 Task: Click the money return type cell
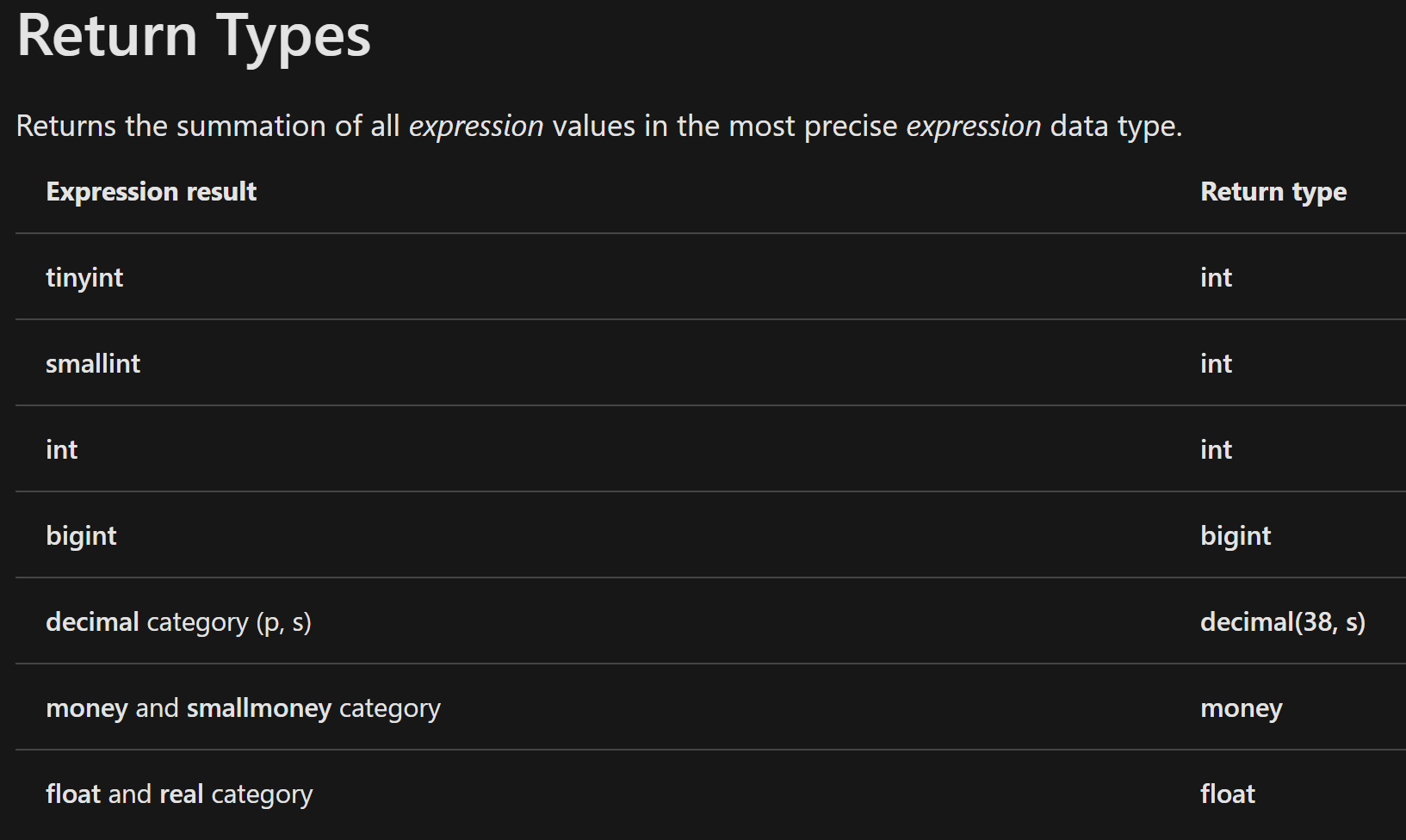[x=1242, y=708]
